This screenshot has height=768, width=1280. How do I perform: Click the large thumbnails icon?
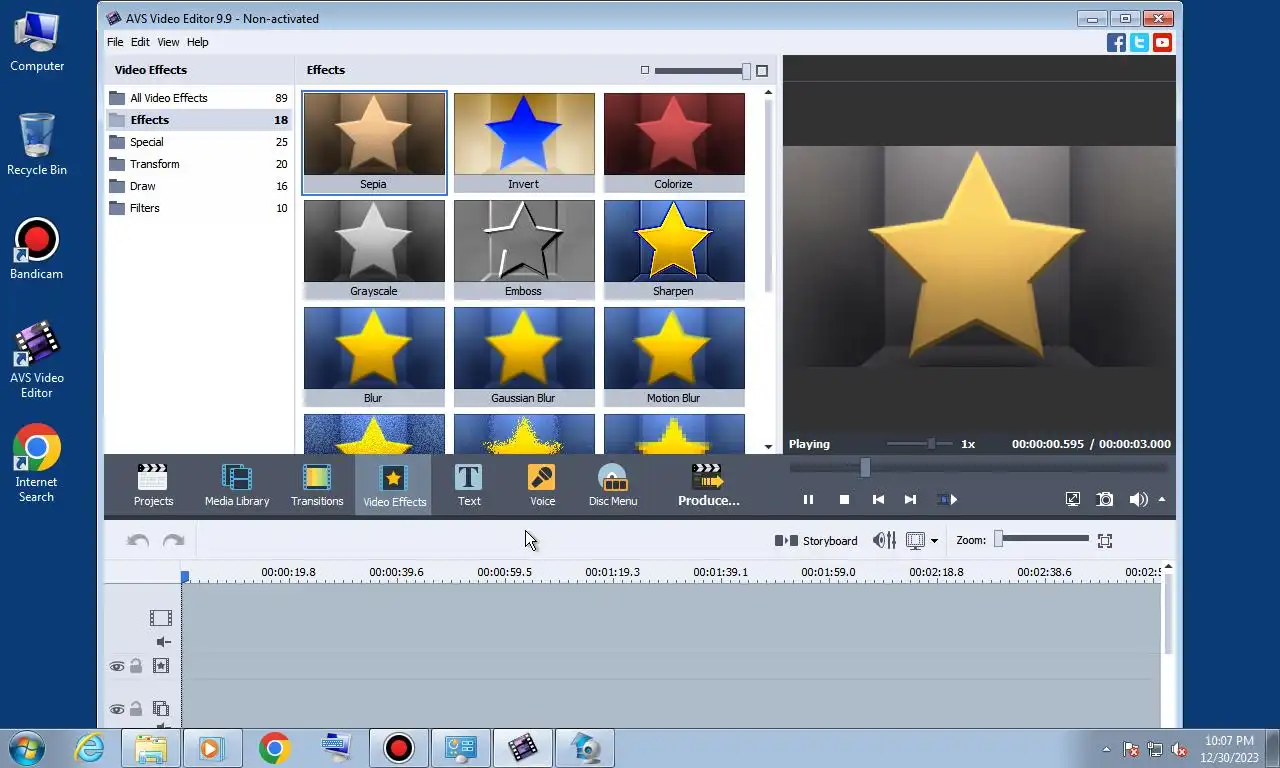(762, 70)
